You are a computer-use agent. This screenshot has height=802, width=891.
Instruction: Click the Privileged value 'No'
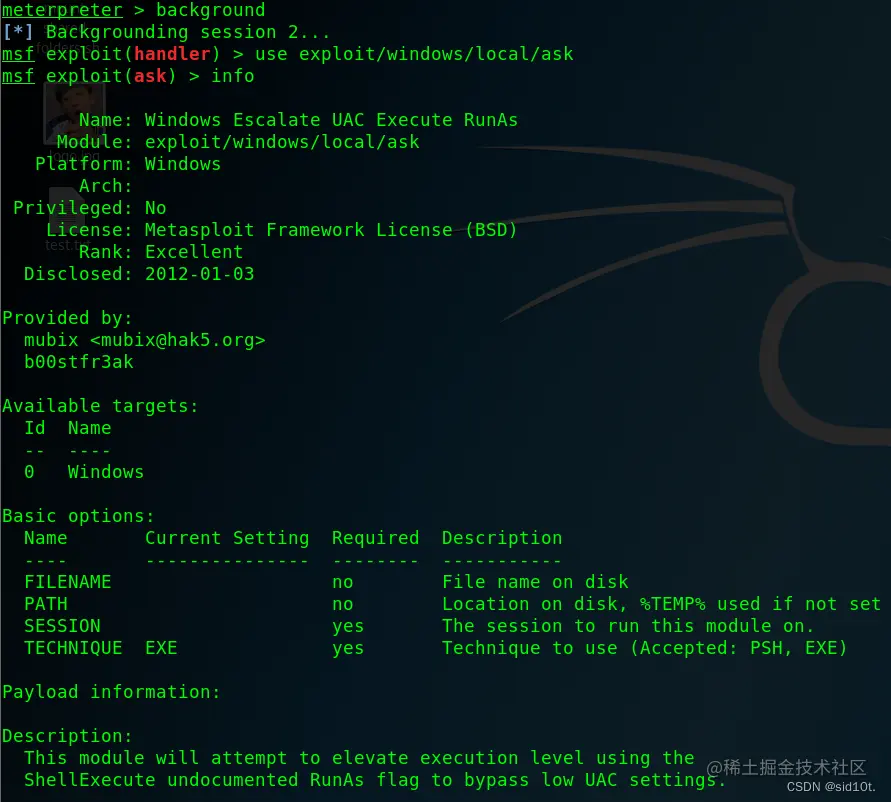[x=156, y=208]
